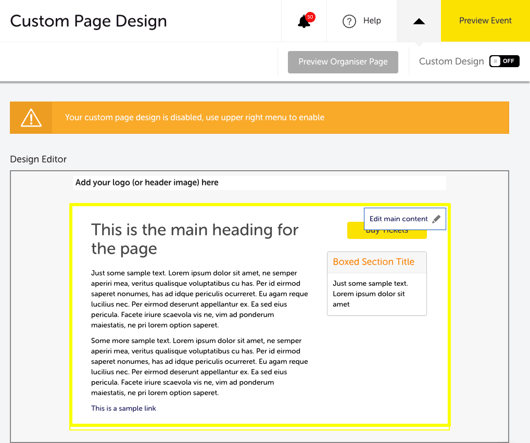Open This is a sample link

pyautogui.click(x=123, y=408)
